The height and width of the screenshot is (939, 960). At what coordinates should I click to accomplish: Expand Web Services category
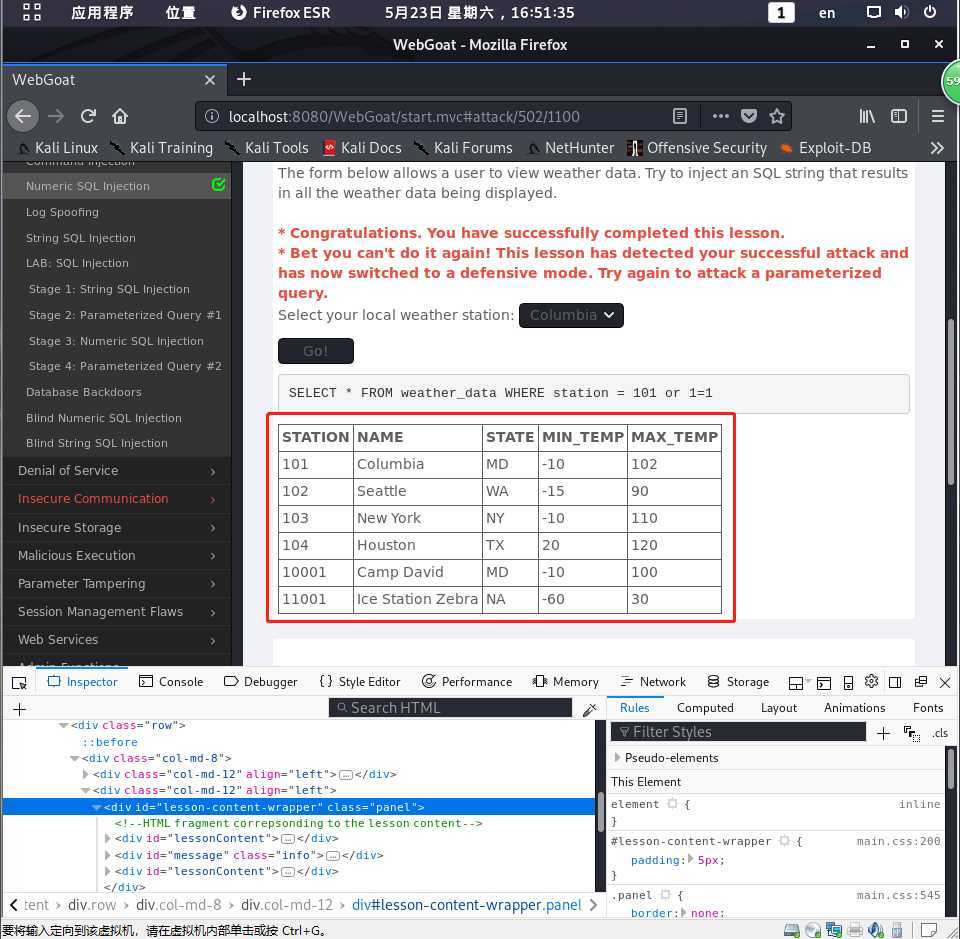point(116,640)
